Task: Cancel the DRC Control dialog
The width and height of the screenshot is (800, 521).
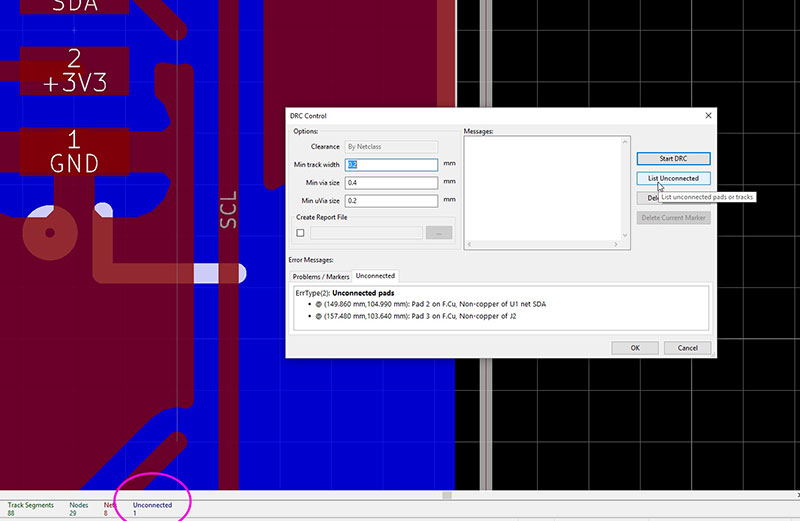Action: (x=687, y=348)
